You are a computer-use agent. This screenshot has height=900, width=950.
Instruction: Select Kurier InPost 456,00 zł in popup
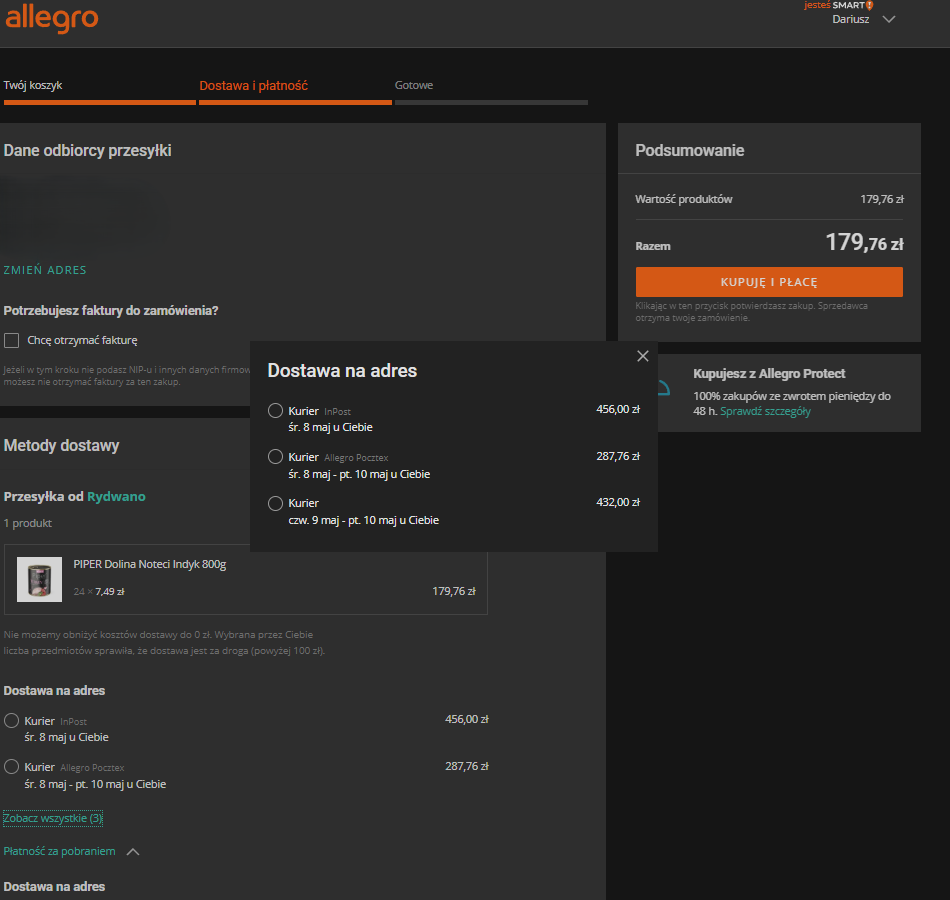[276, 411]
